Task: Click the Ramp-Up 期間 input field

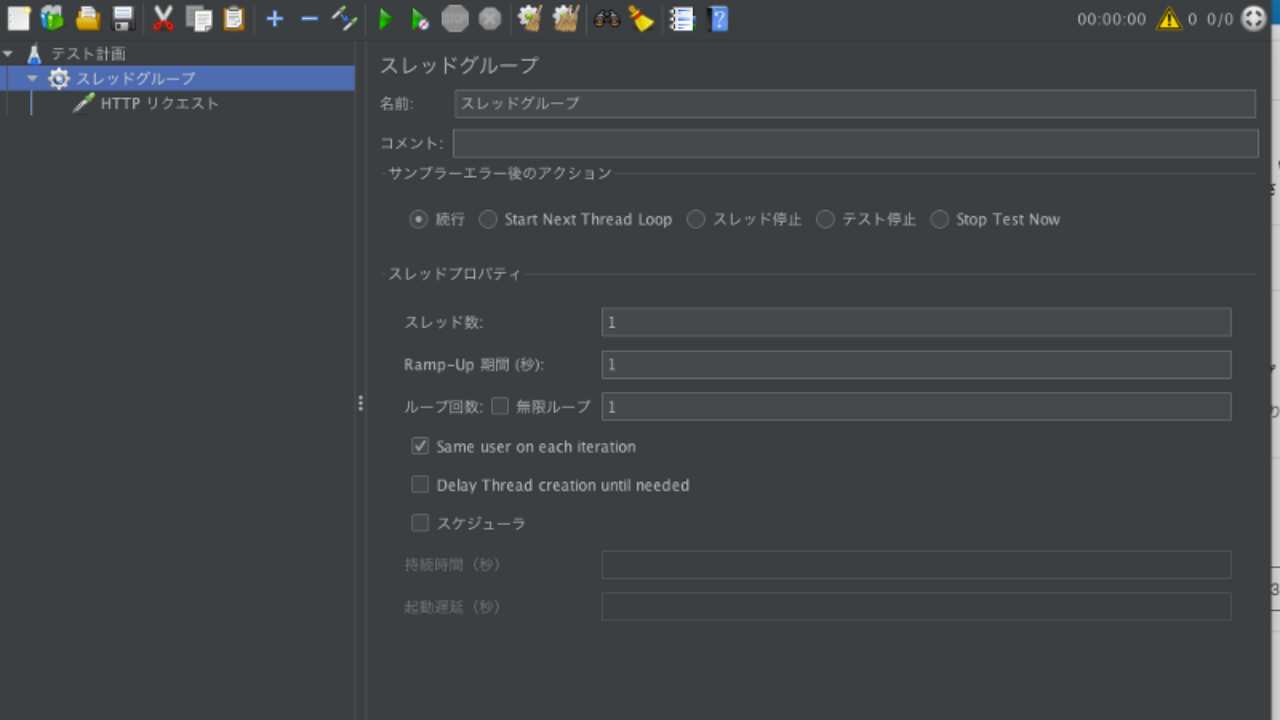Action: [916, 365]
